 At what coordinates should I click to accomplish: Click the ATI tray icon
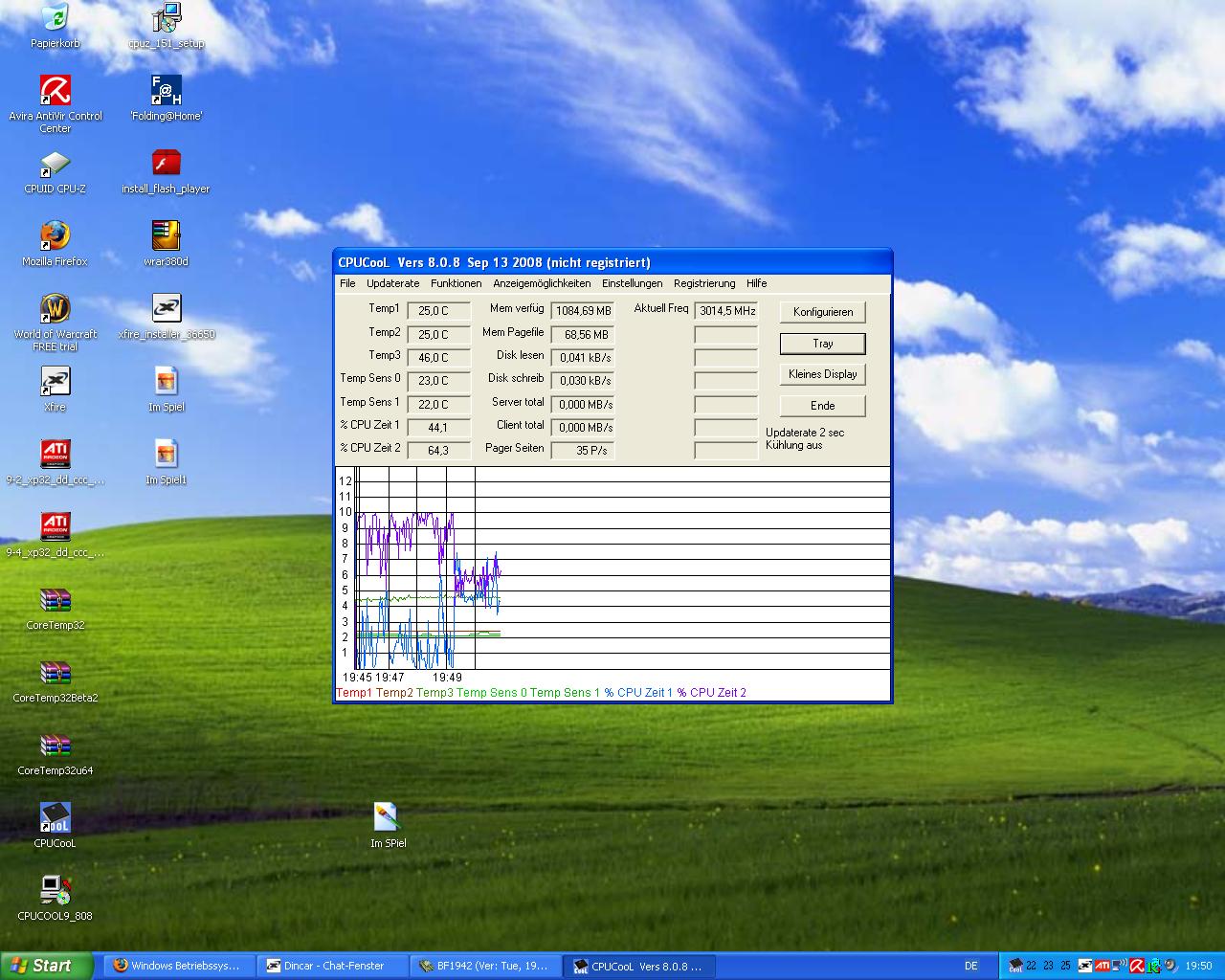tap(1102, 966)
